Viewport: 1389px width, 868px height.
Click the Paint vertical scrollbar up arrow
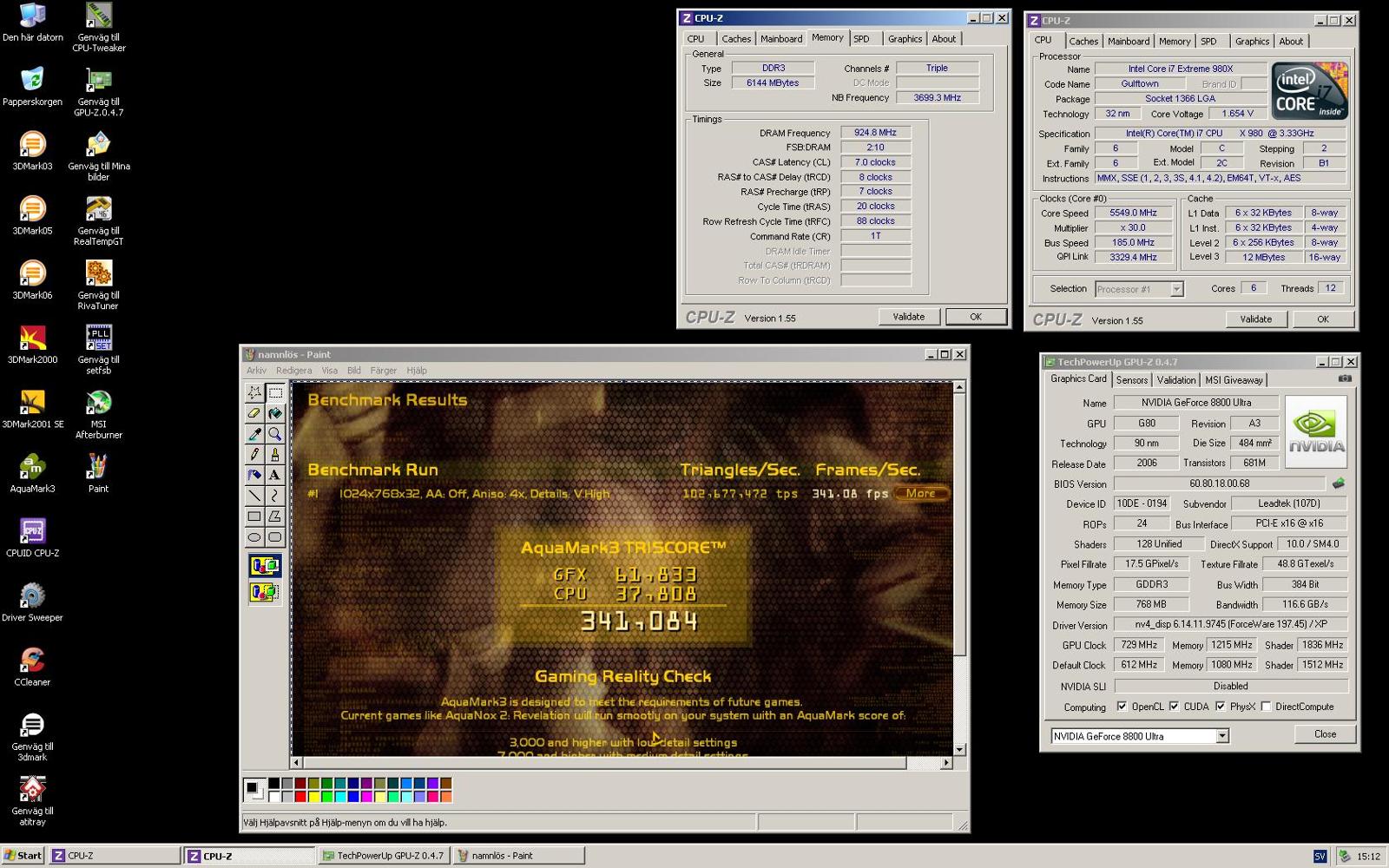[x=959, y=387]
